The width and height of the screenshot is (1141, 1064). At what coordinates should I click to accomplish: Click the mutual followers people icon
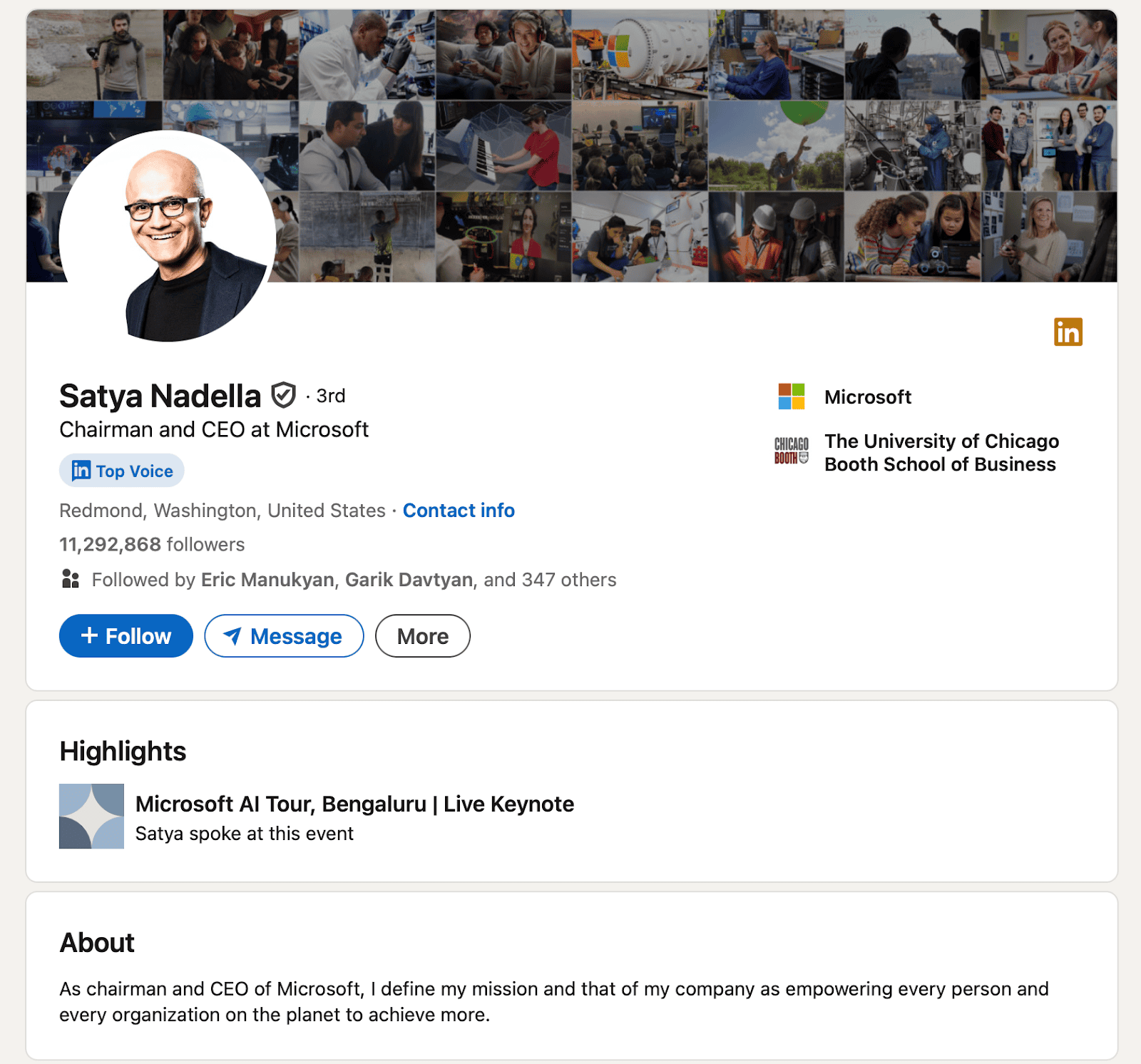(70, 579)
